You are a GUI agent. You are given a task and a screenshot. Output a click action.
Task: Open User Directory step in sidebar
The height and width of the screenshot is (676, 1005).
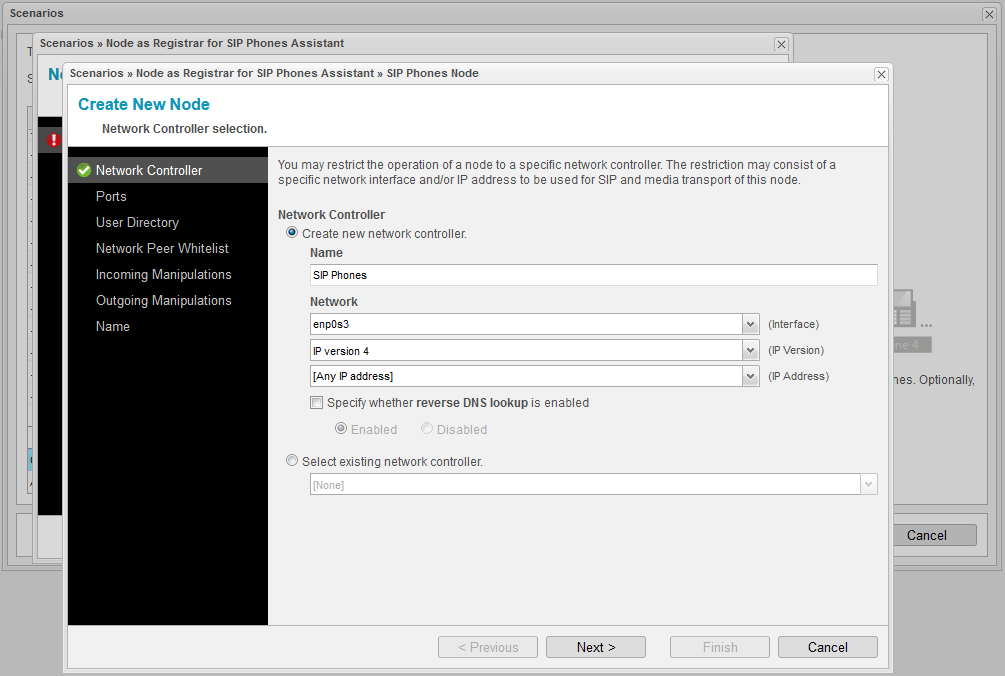pyautogui.click(x=137, y=223)
